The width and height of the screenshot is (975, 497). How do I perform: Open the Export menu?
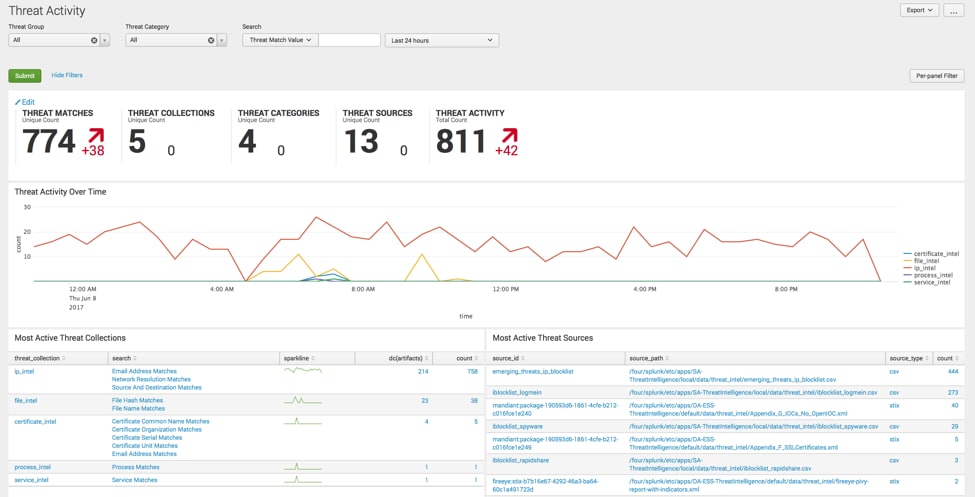pos(919,10)
